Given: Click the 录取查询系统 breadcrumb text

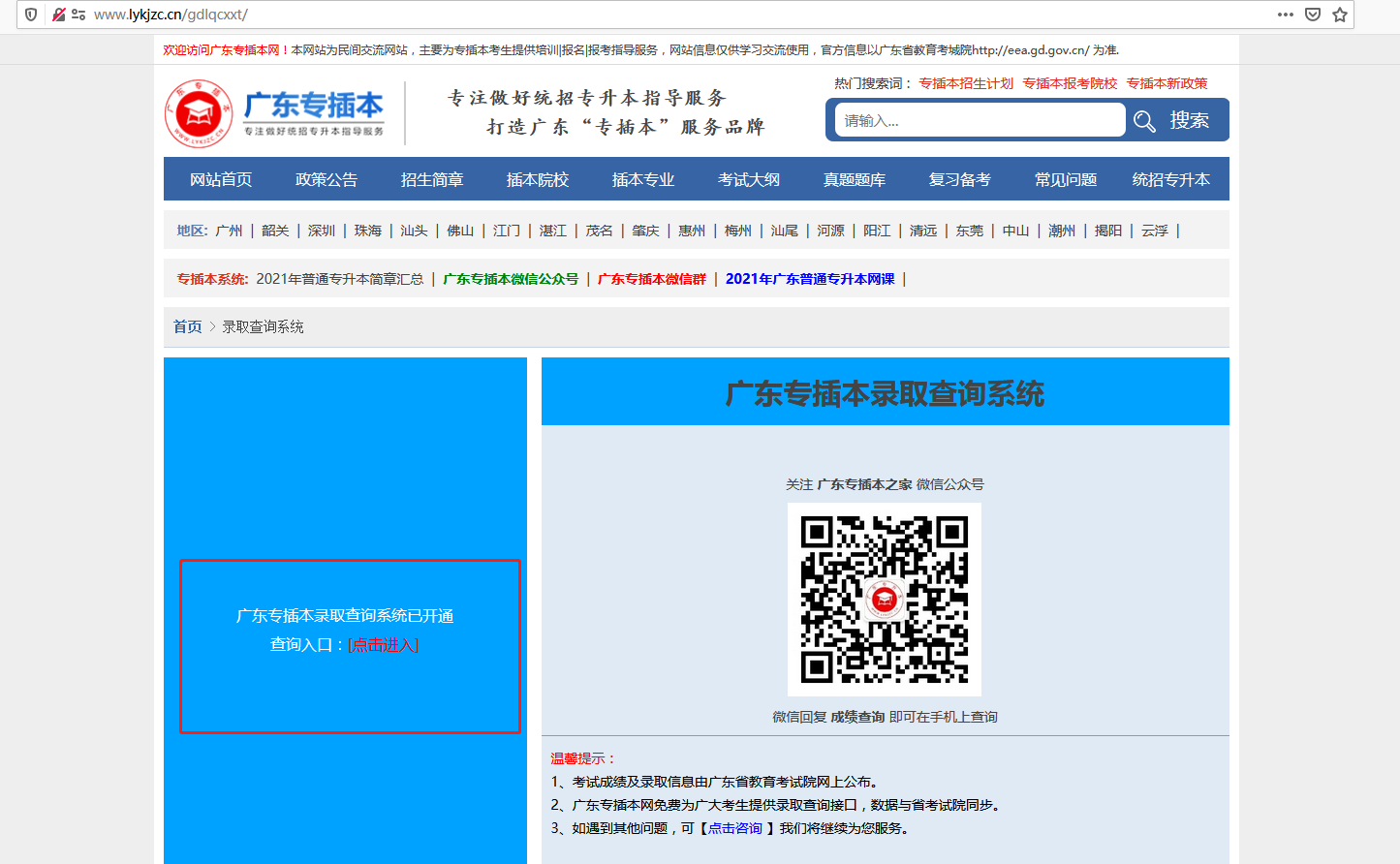Looking at the screenshot, I should 264,327.
